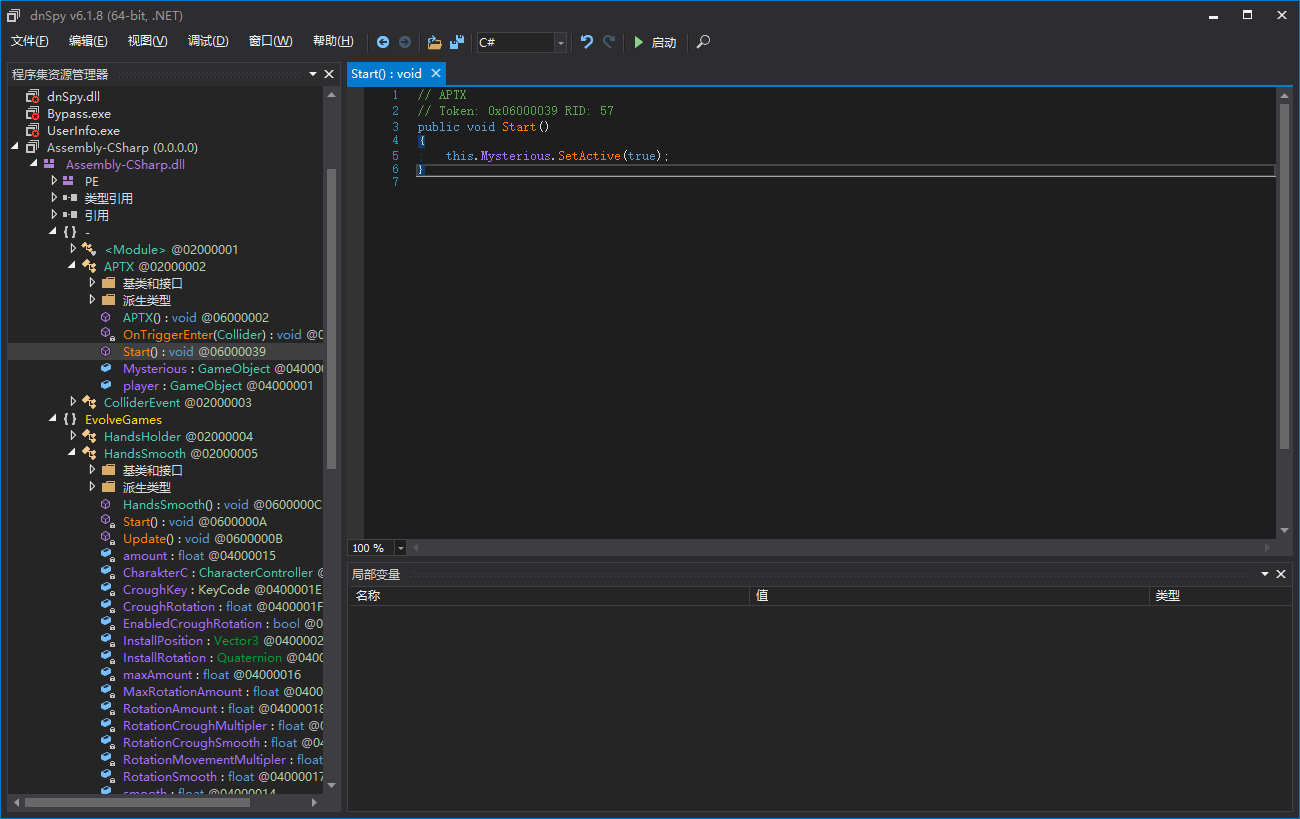Click the APTX class icon in tree

click(x=90, y=266)
